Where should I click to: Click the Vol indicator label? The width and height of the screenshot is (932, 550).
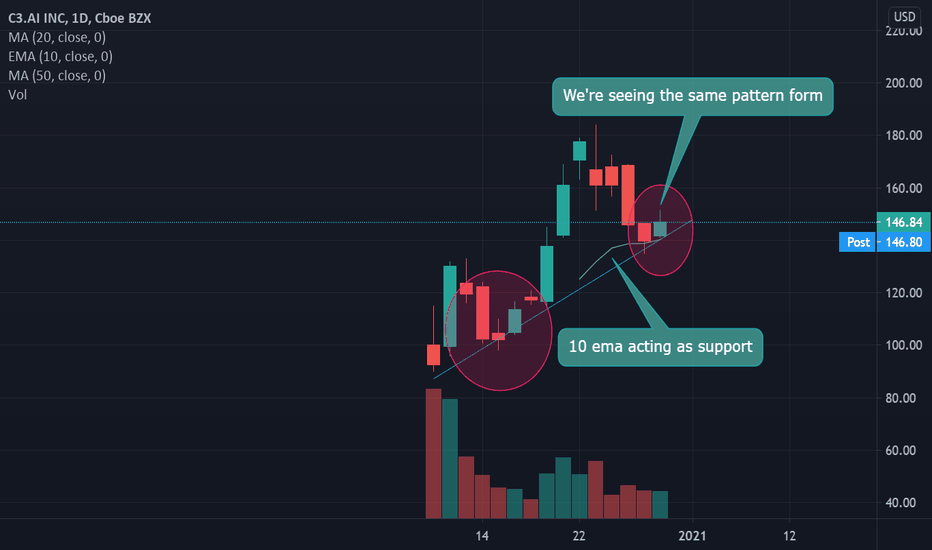click(x=18, y=95)
